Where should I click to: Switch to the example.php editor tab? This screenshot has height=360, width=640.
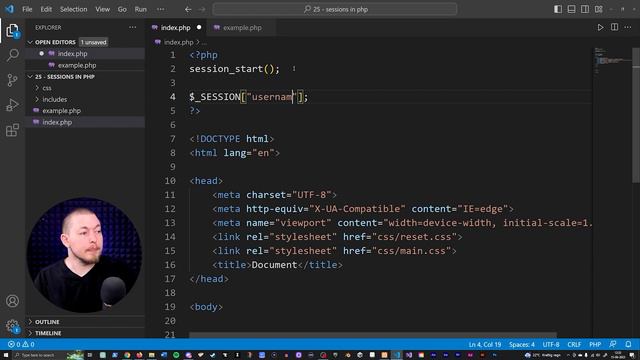[x=242, y=28]
